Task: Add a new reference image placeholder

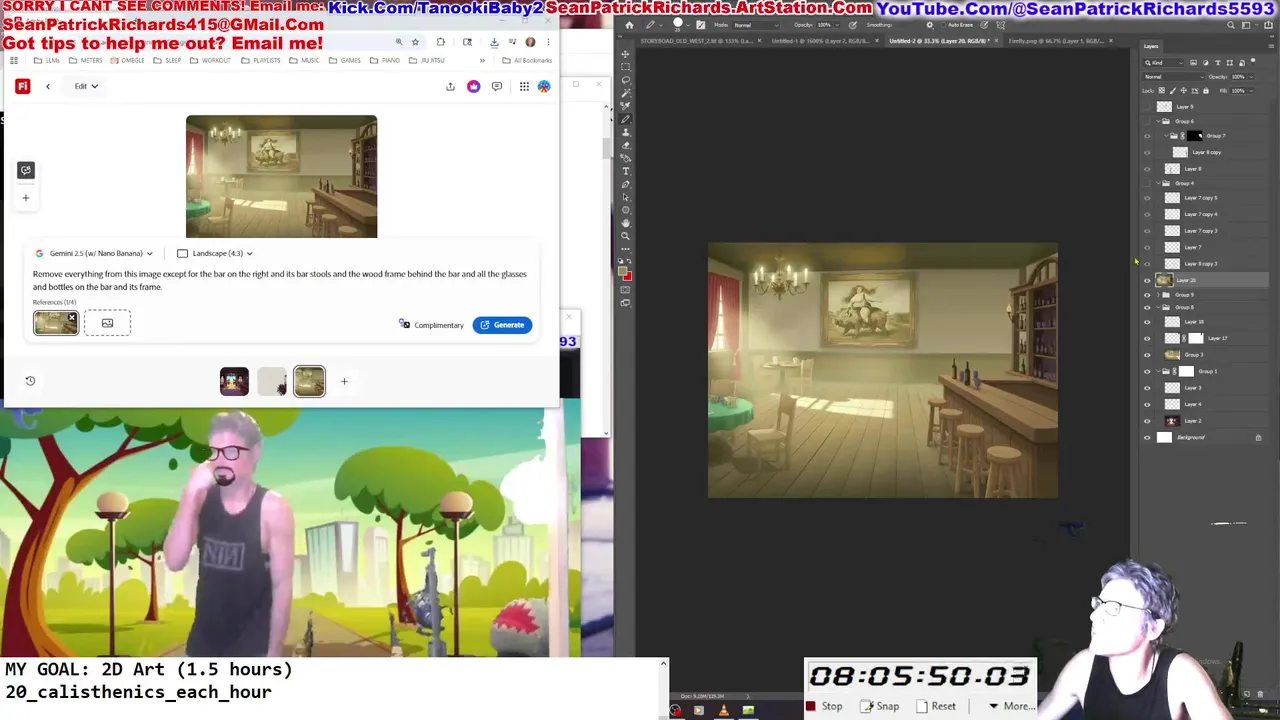Action: pyautogui.click(x=107, y=323)
